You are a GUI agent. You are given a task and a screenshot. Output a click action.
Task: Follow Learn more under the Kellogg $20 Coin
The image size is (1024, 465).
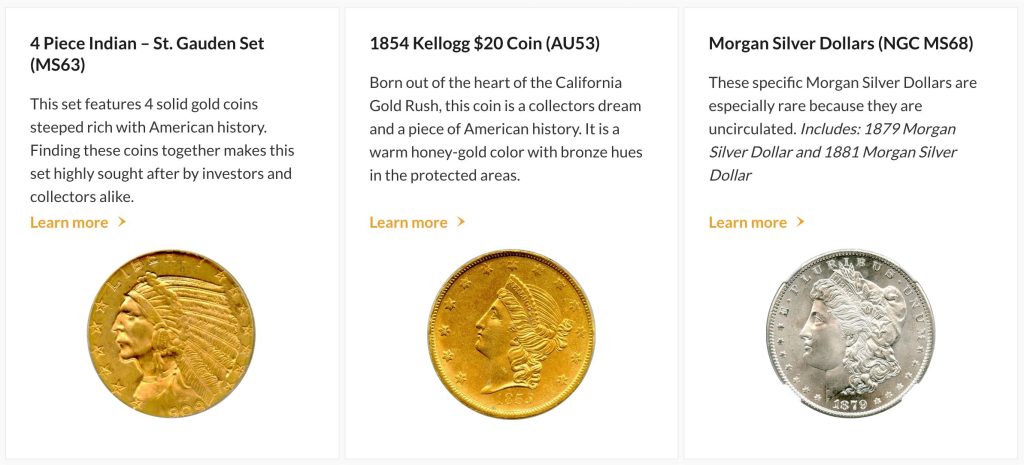click(408, 222)
